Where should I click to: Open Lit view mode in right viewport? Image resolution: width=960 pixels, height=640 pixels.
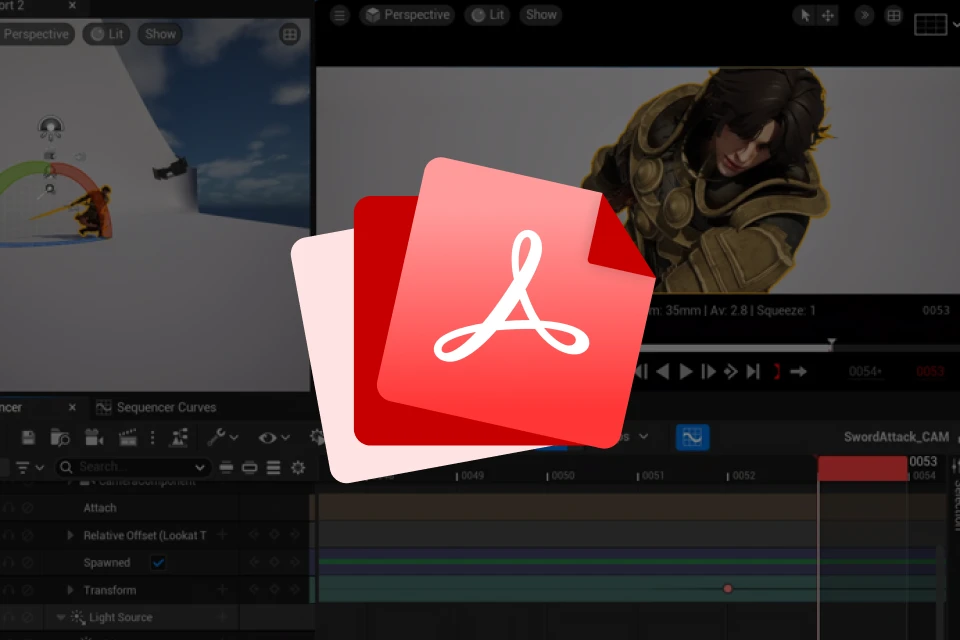(x=488, y=15)
